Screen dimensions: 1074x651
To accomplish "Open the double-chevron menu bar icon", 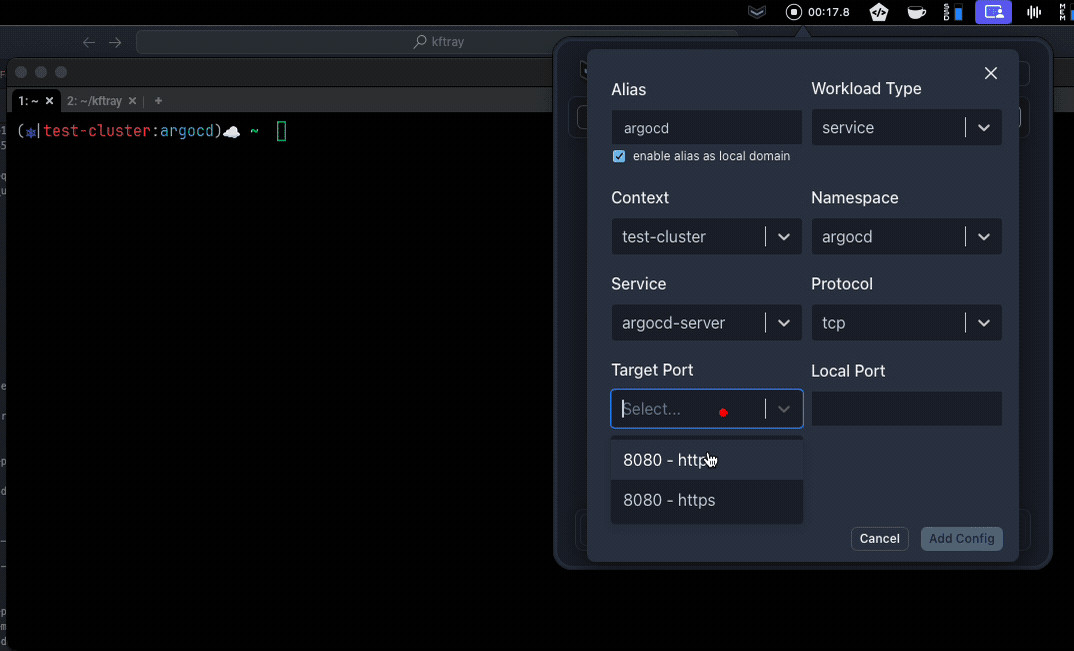I will (757, 12).
